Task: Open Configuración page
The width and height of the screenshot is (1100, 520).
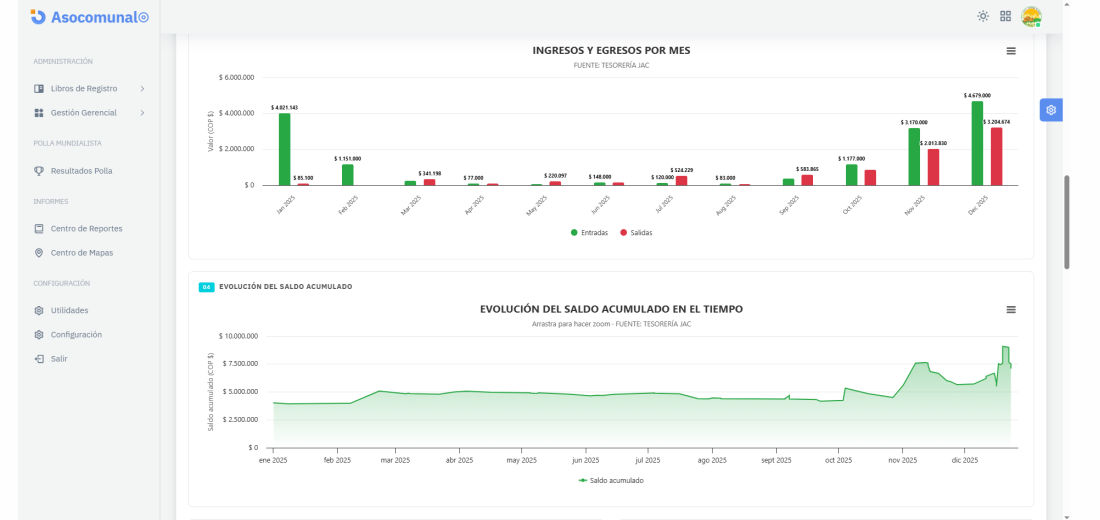Action: (x=76, y=335)
